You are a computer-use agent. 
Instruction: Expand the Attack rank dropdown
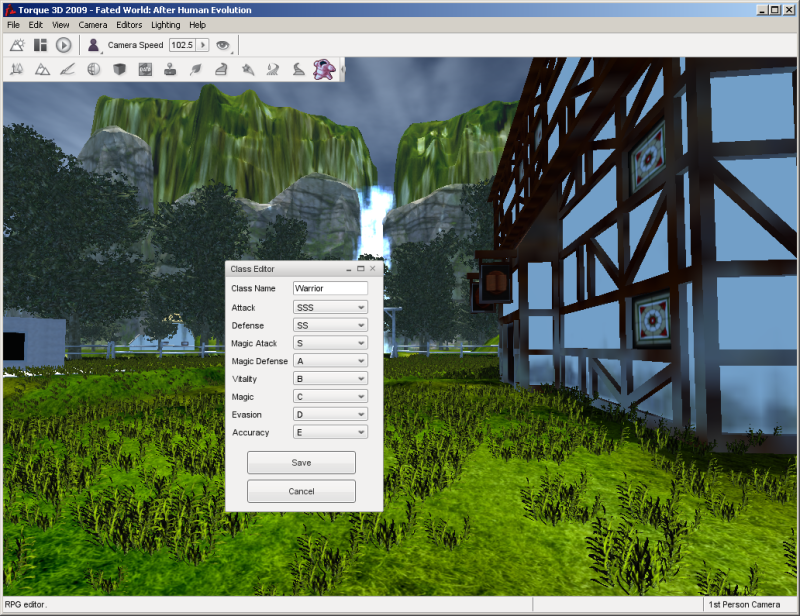330,308
